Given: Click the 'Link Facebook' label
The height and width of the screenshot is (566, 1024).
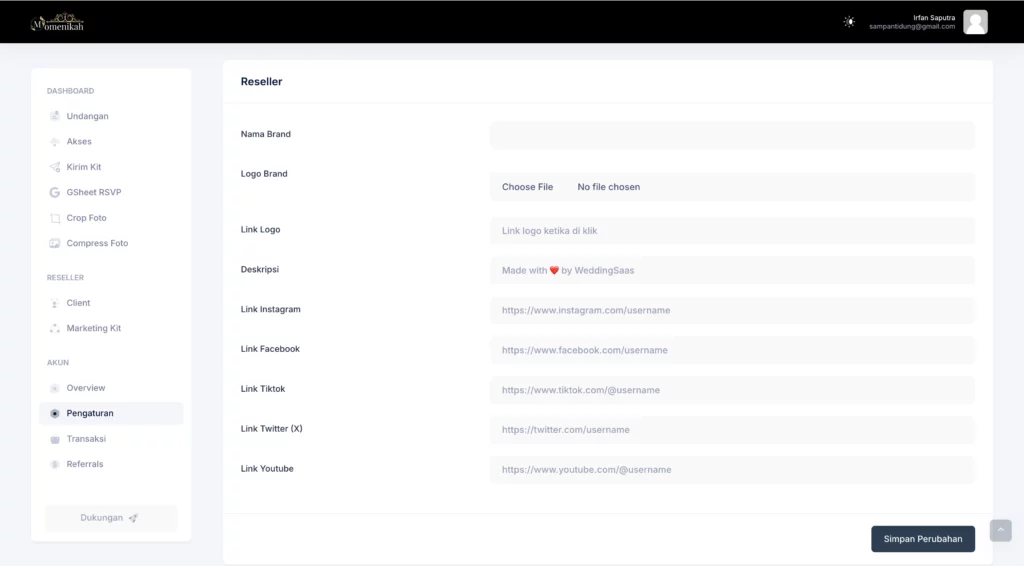Looking at the screenshot, I should point(270,349).
